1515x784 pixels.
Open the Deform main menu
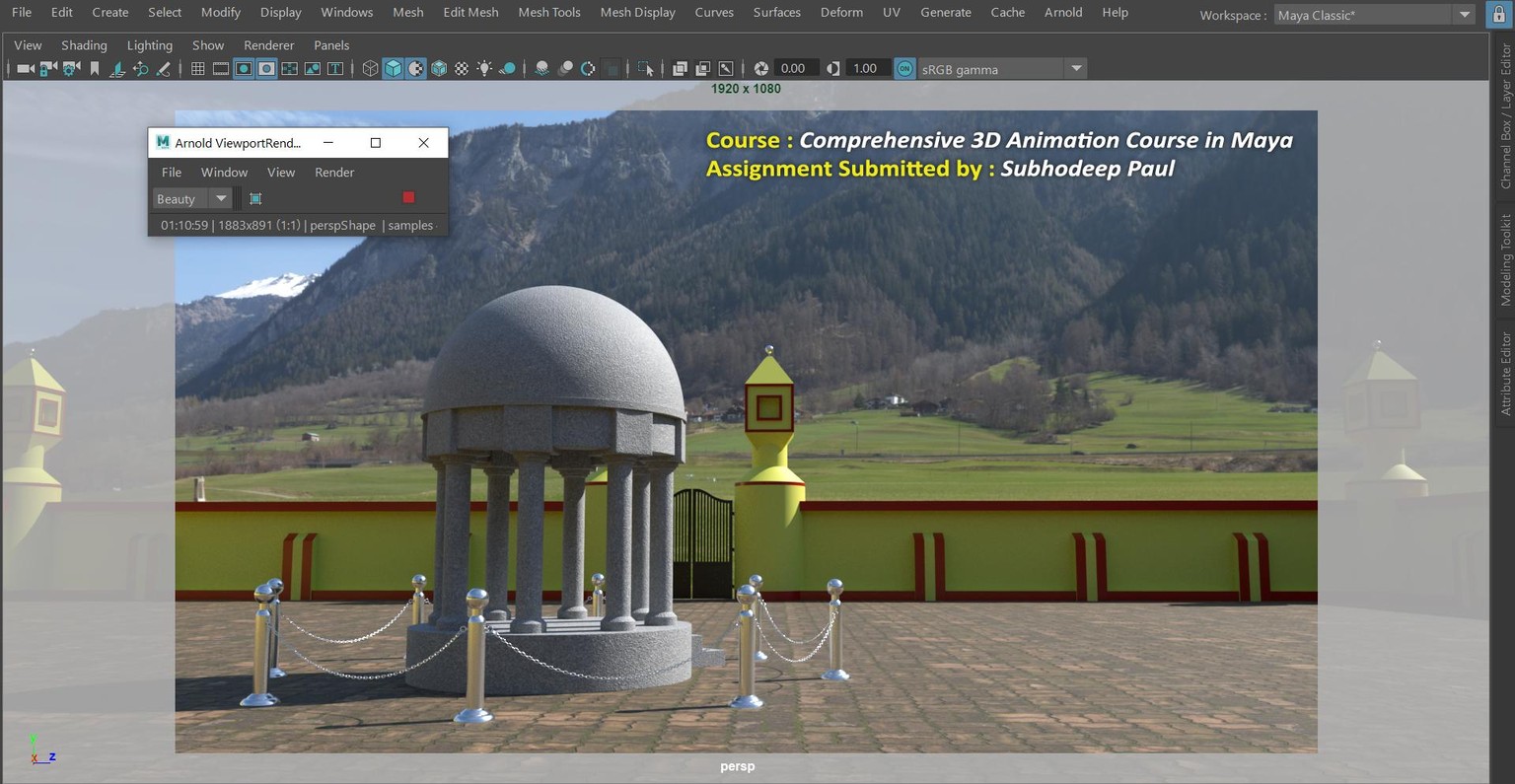841,12
